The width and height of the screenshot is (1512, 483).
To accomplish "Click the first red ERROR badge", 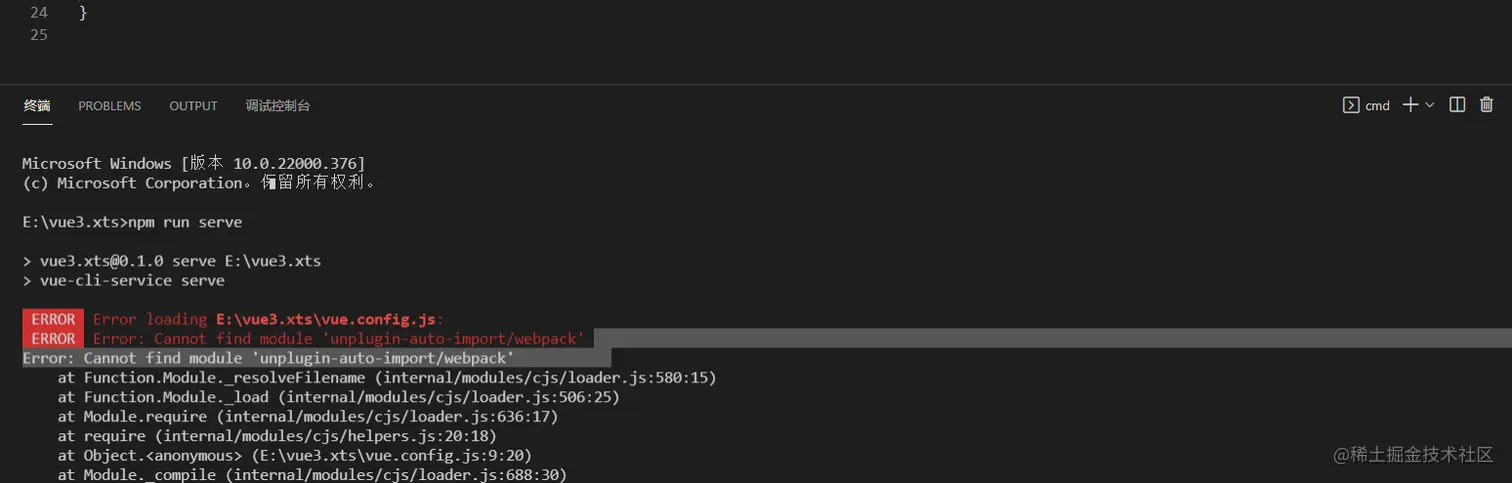I will (53, 319).
